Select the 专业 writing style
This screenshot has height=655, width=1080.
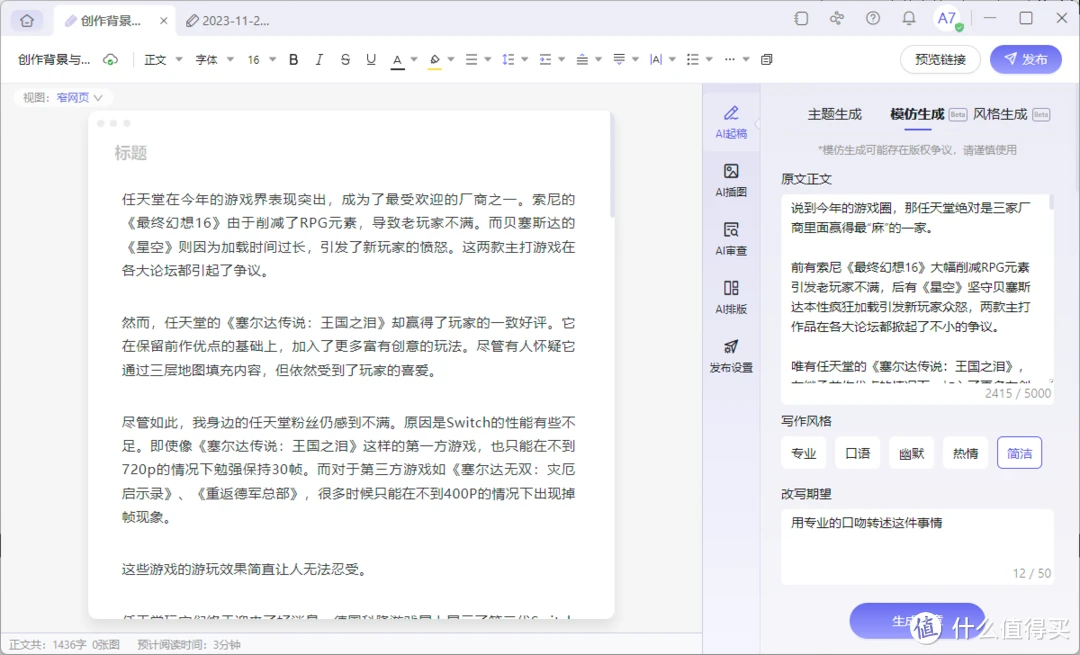pyautogui.click(x=804, y=453)
